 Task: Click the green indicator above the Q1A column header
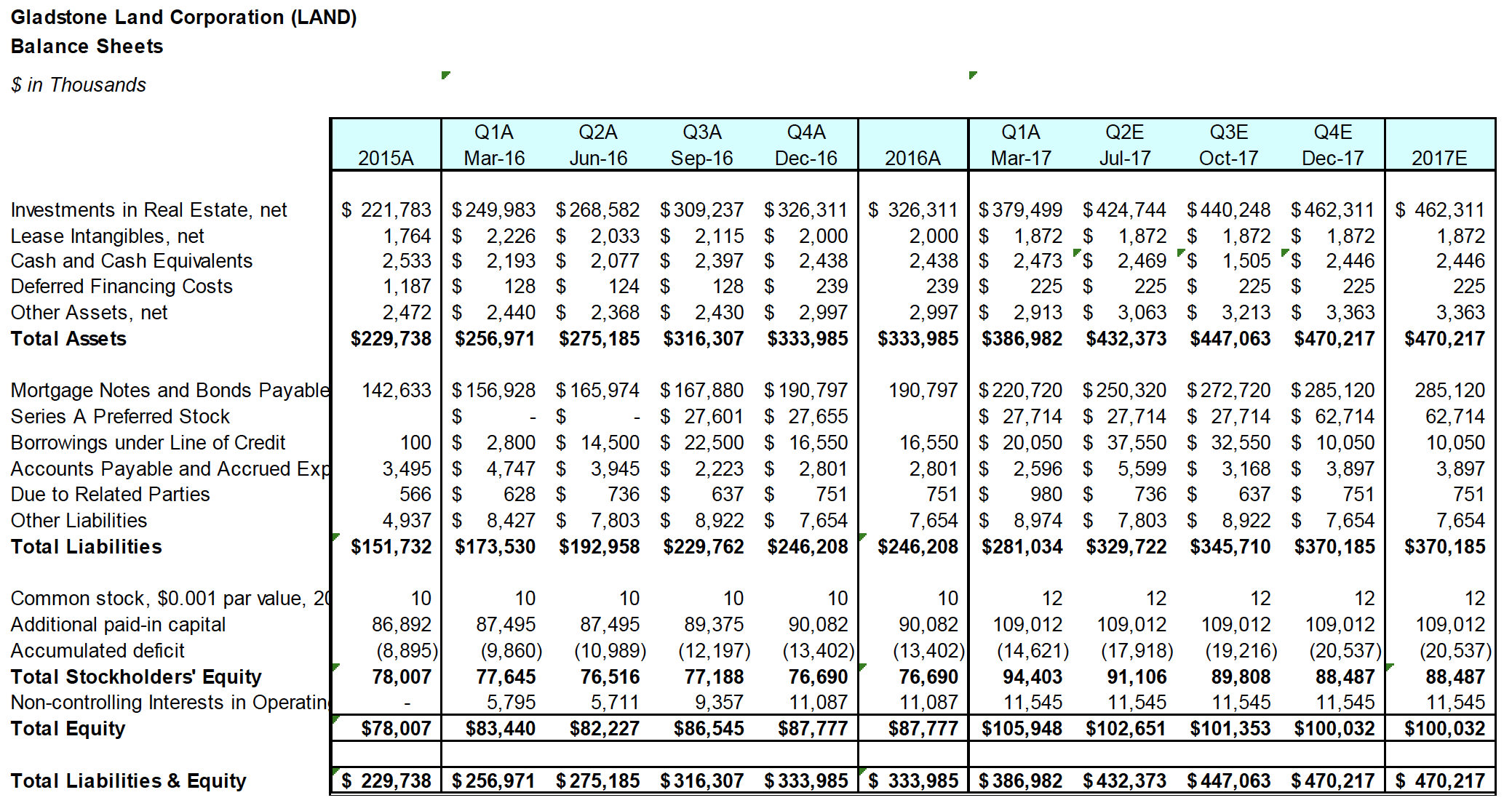[447, 73]
